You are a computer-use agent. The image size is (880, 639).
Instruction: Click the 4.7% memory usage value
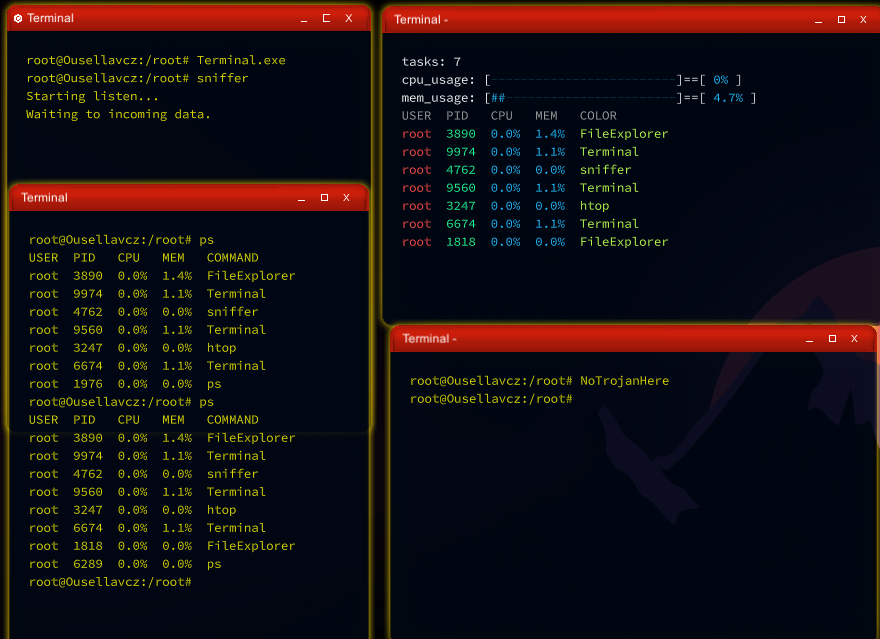[x=728, y=98]
